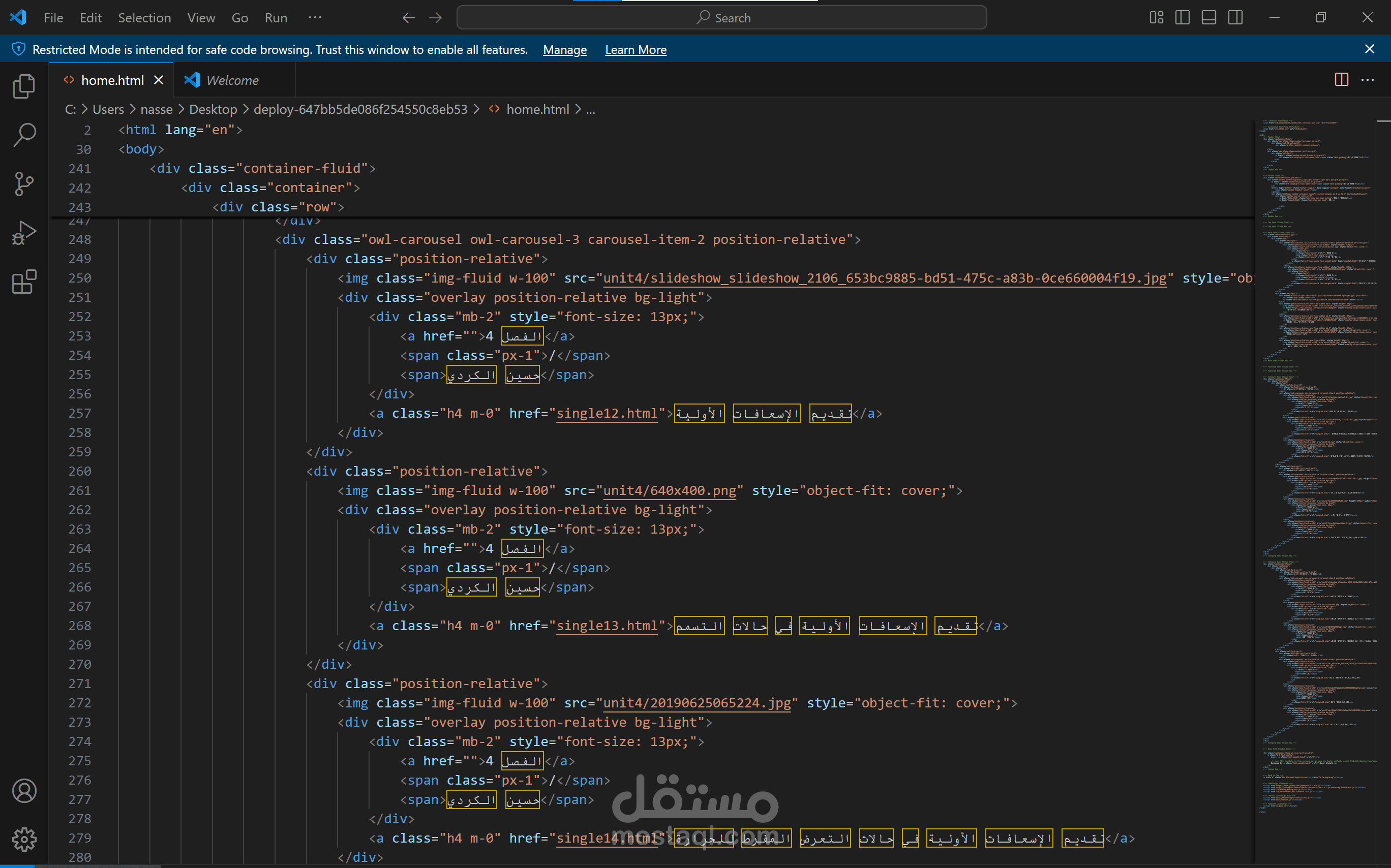
Task: Click the Search command center field
Action: coord(721,18)
